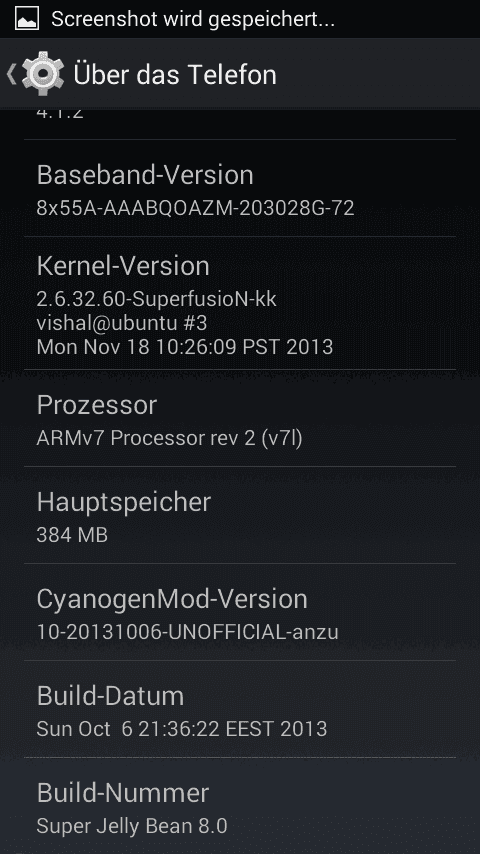Select the Prozessor entry

click(x=240, y=418)
